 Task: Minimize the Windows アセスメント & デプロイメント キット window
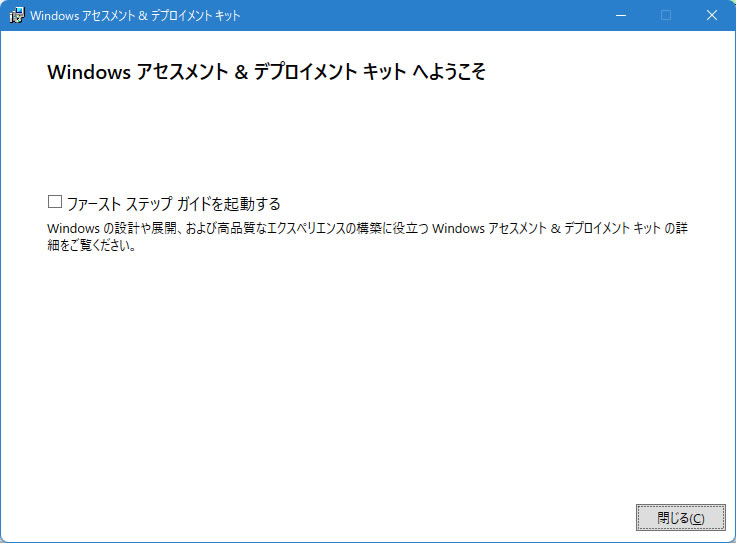[621, 16]
